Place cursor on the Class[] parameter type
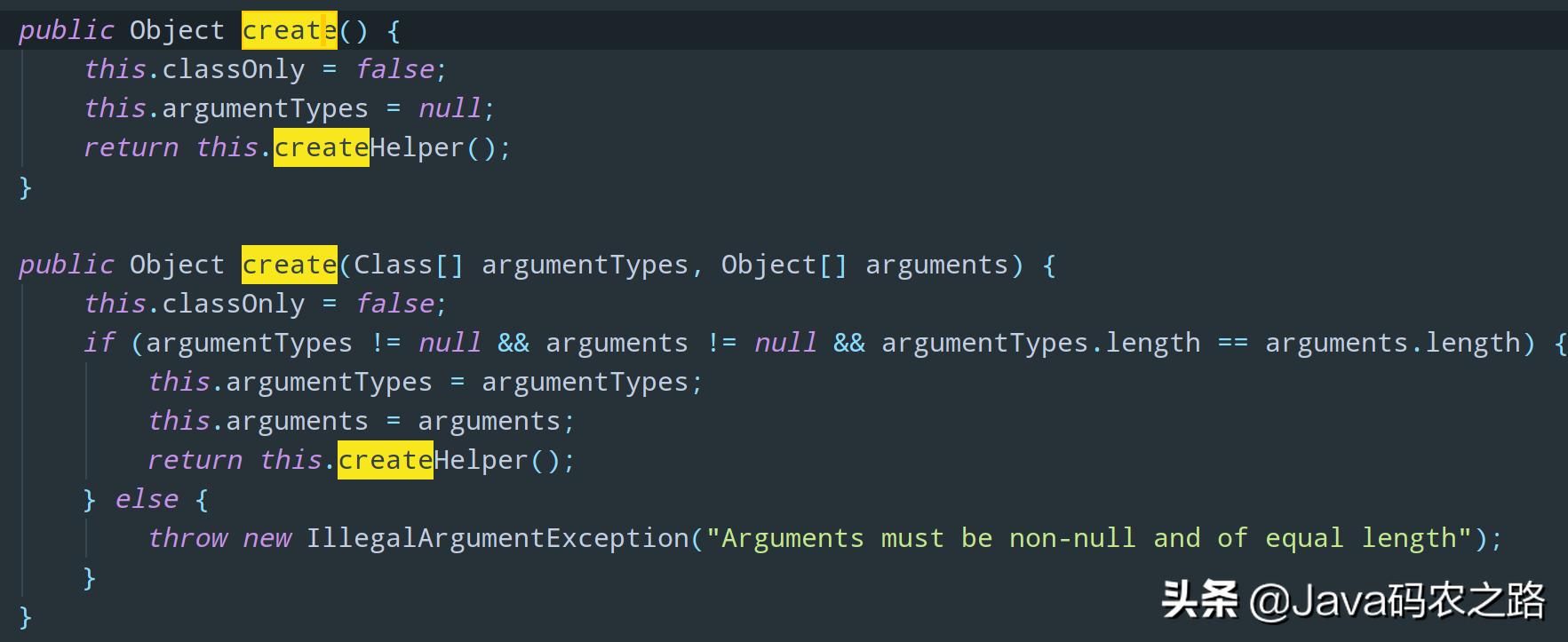 click(x=408, y=266)
